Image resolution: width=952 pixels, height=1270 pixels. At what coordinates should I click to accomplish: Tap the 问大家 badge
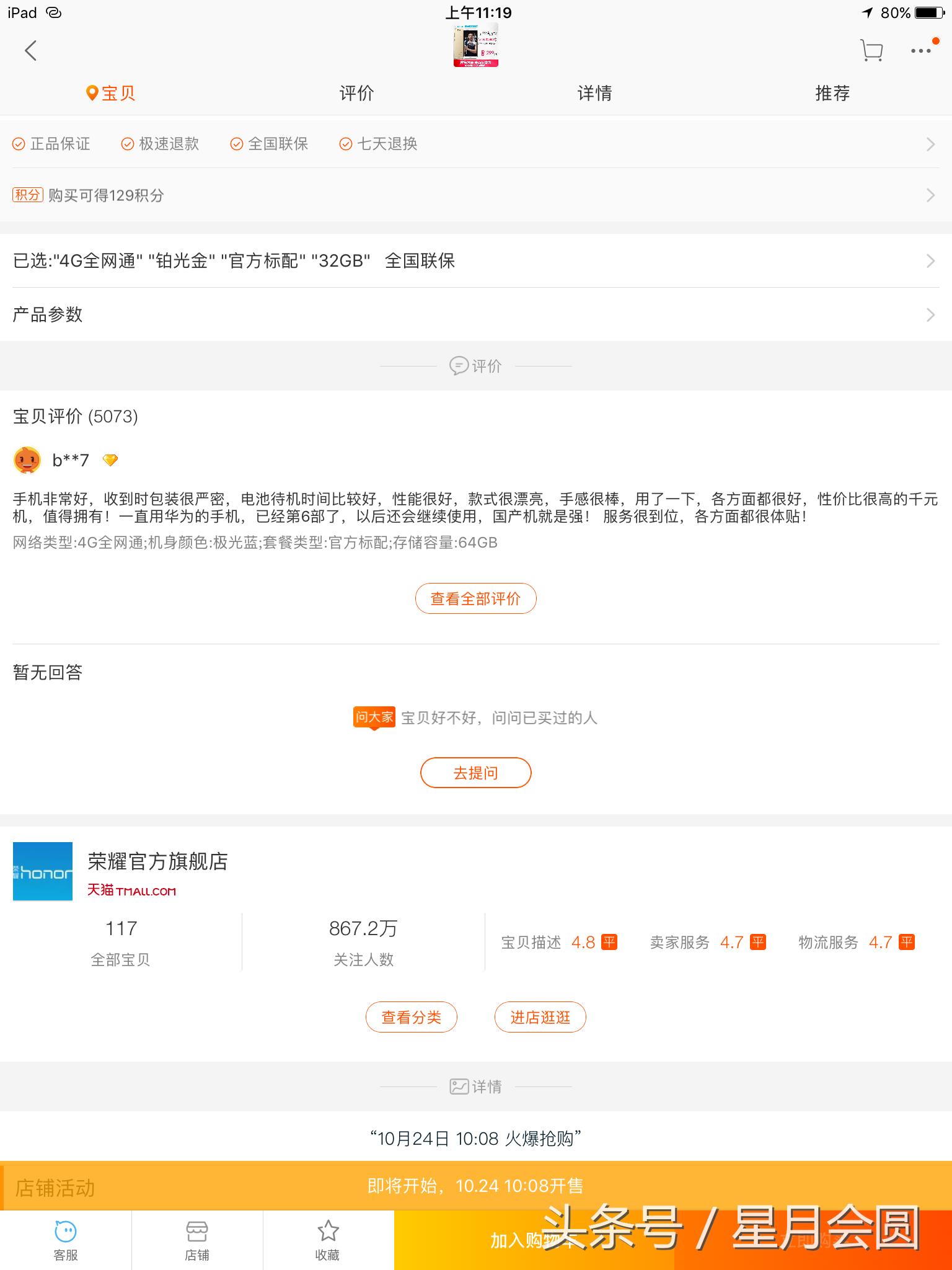click(x=374, y=718)
